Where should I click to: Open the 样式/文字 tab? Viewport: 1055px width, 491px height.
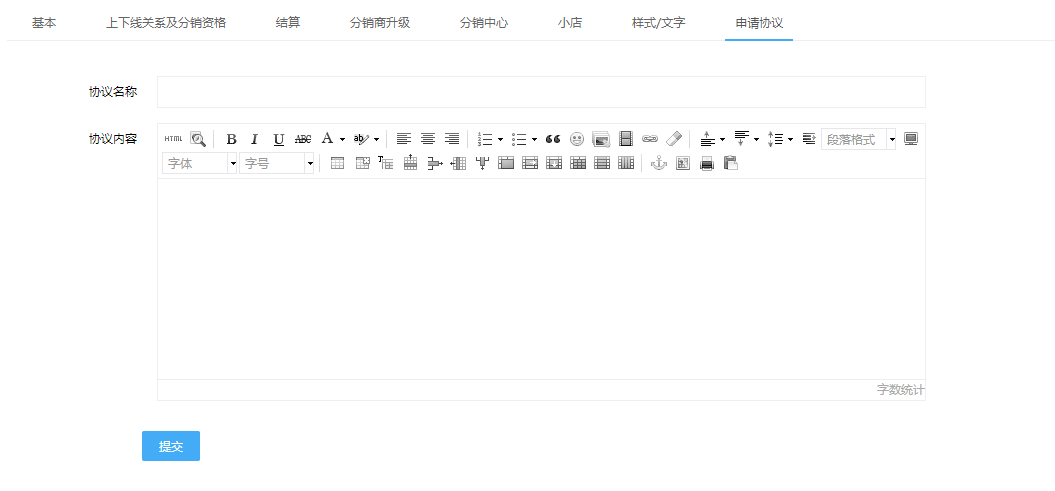659,23
